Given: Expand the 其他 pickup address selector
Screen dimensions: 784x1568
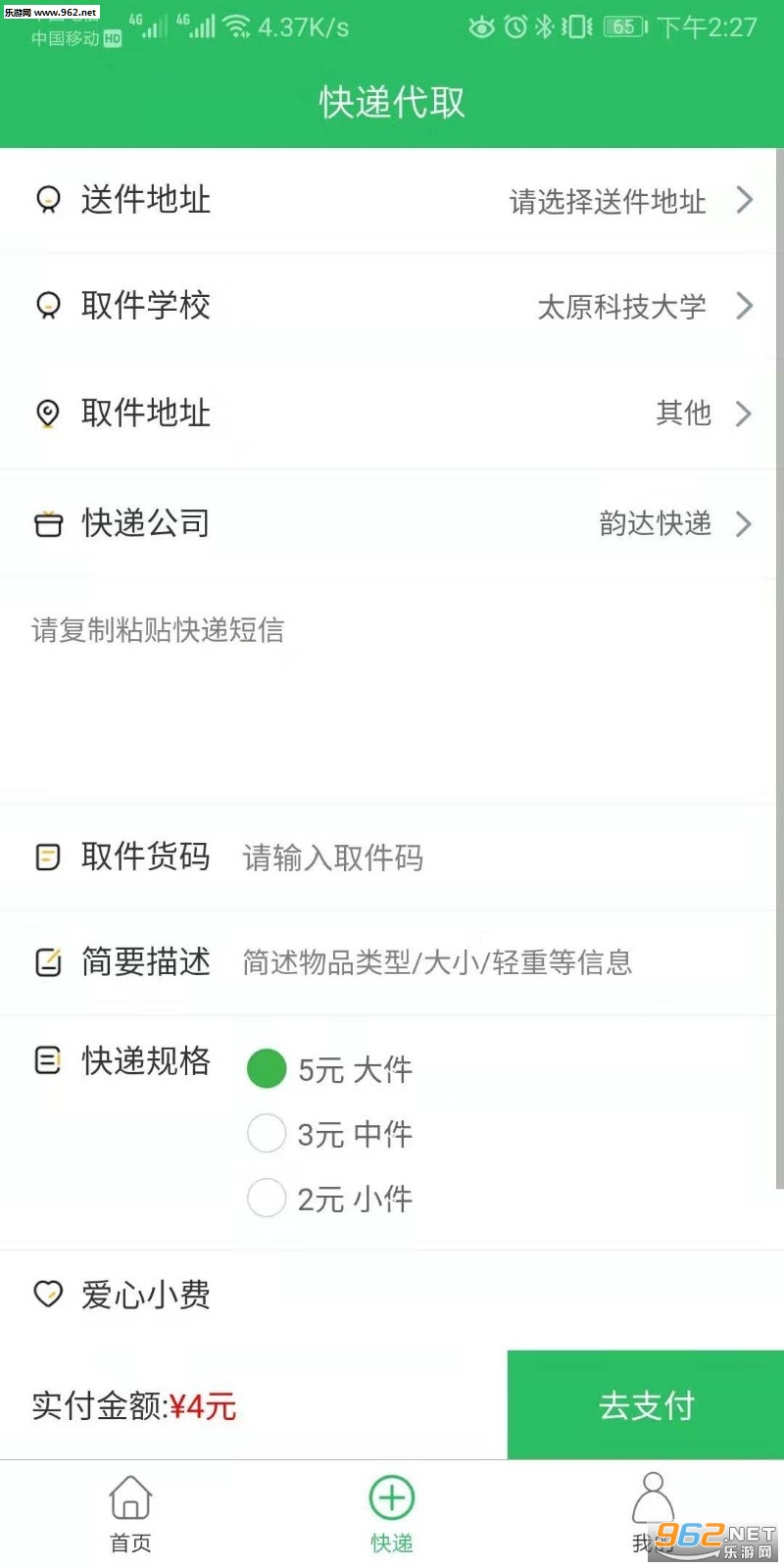Looking at the screenshot, I should 744,414.
